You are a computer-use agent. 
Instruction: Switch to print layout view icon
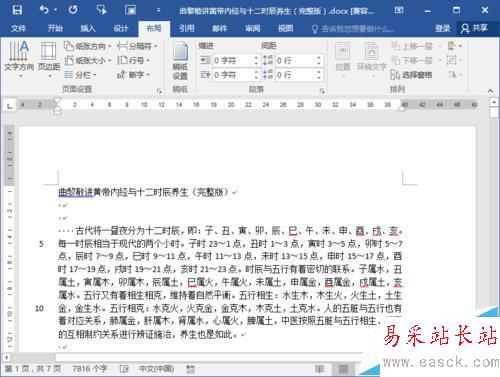[x=343, y=369]
